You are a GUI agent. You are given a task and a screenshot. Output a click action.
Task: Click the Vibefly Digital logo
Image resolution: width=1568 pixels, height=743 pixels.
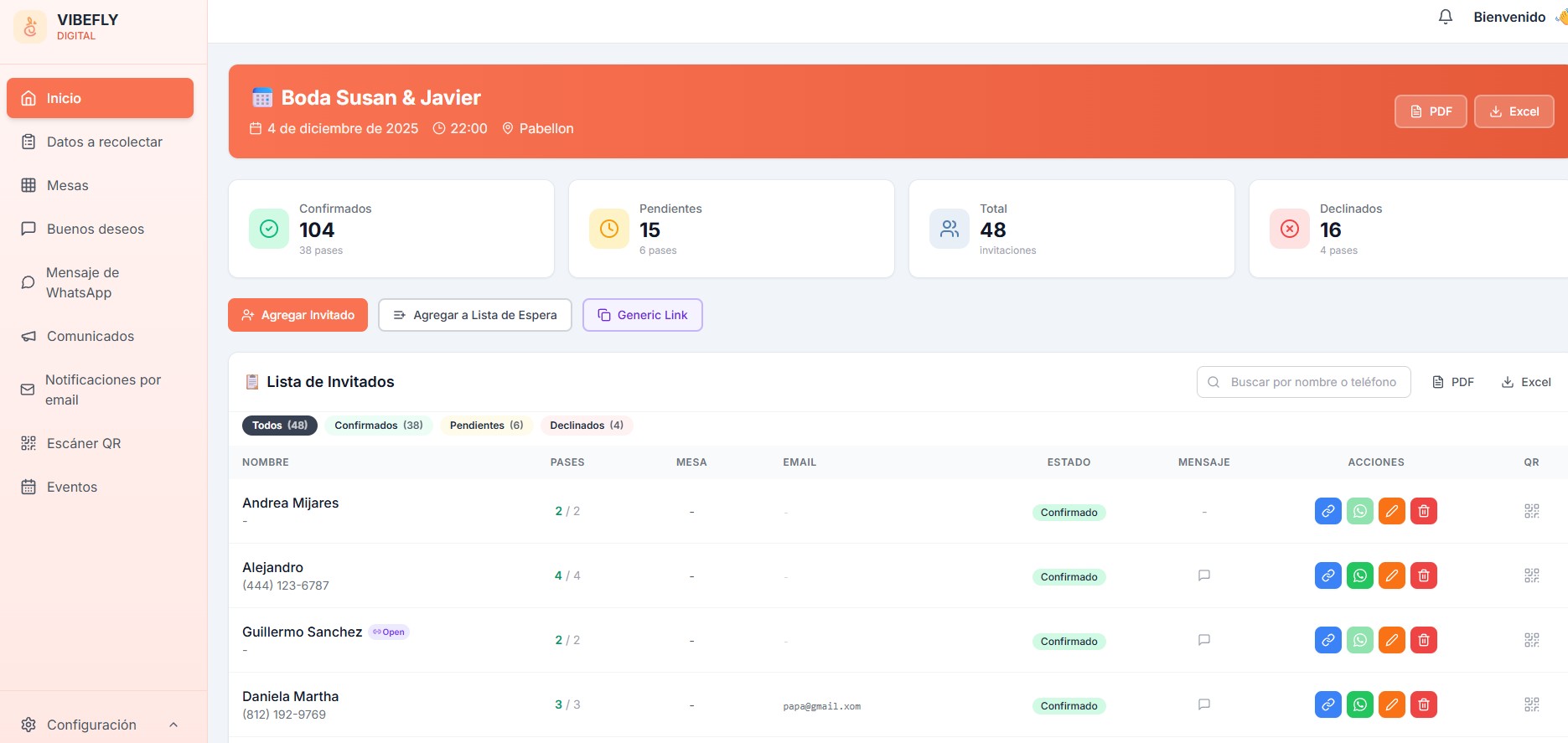(x=30, y=27)
